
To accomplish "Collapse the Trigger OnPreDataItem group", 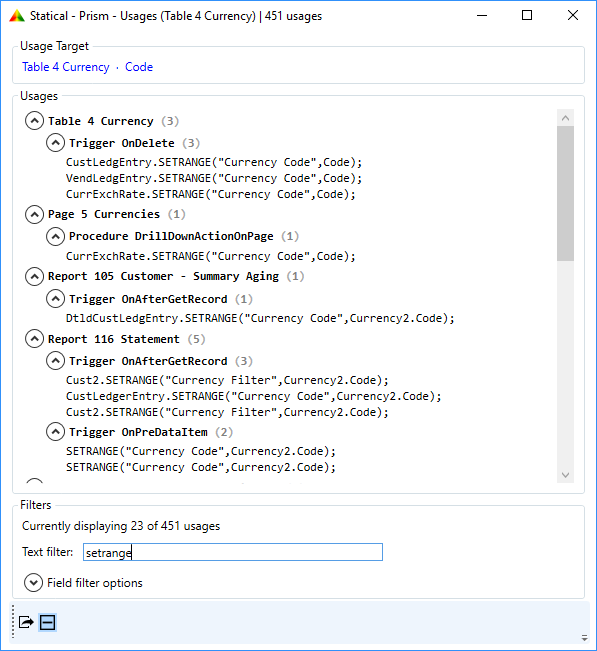I will [x=55, y=432].
